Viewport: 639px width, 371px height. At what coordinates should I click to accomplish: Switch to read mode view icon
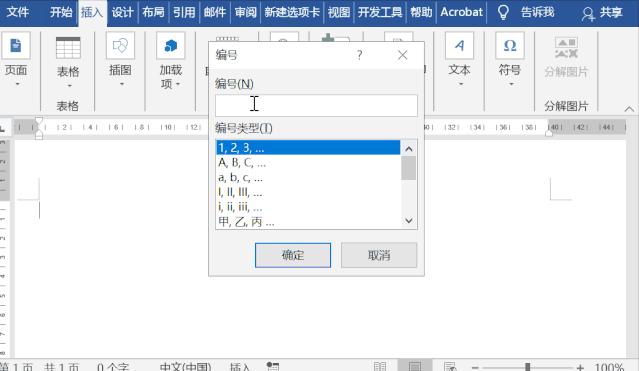tap(380, 367)
